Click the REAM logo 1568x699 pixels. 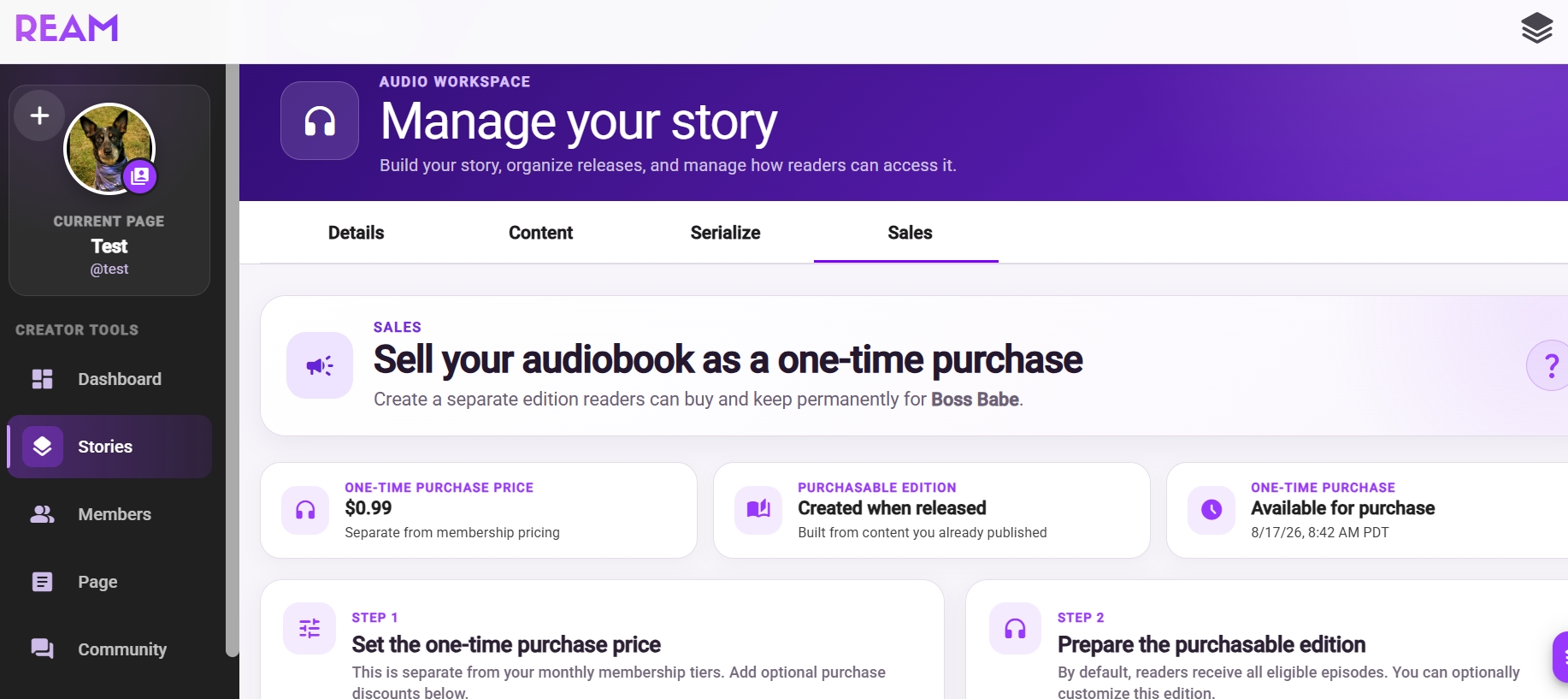coord(67,28)
